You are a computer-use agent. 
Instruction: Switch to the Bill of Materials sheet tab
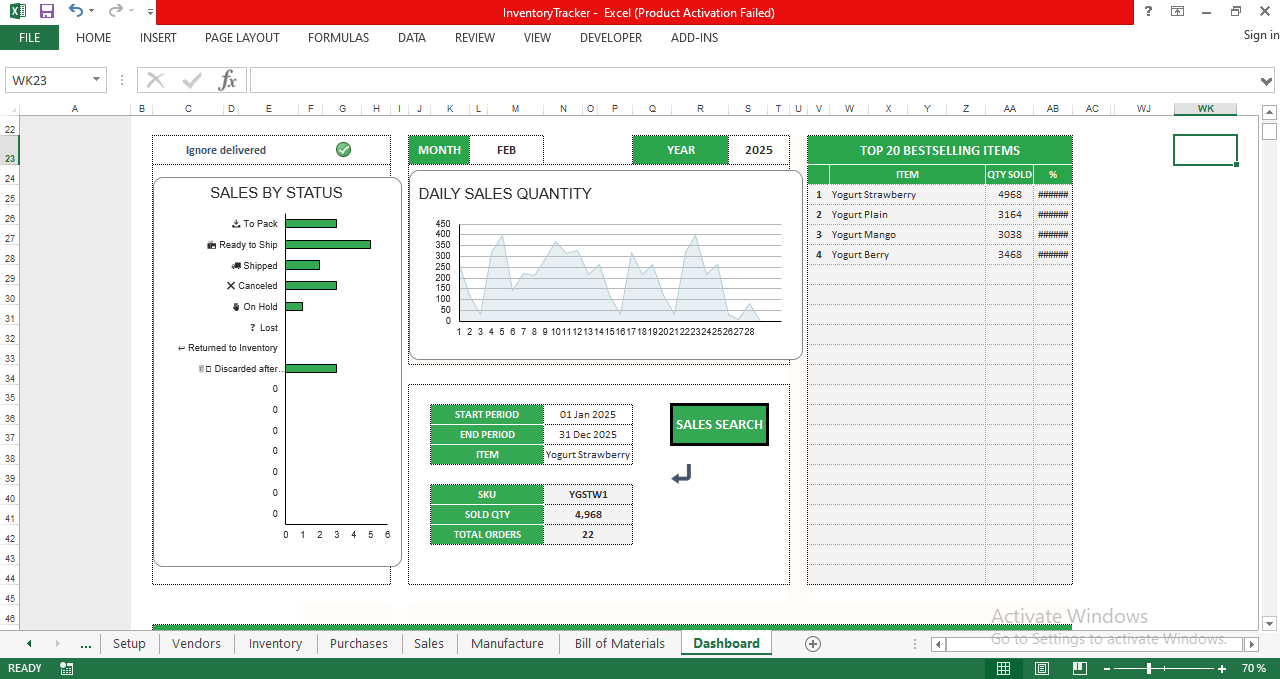(x=620, y=643)
